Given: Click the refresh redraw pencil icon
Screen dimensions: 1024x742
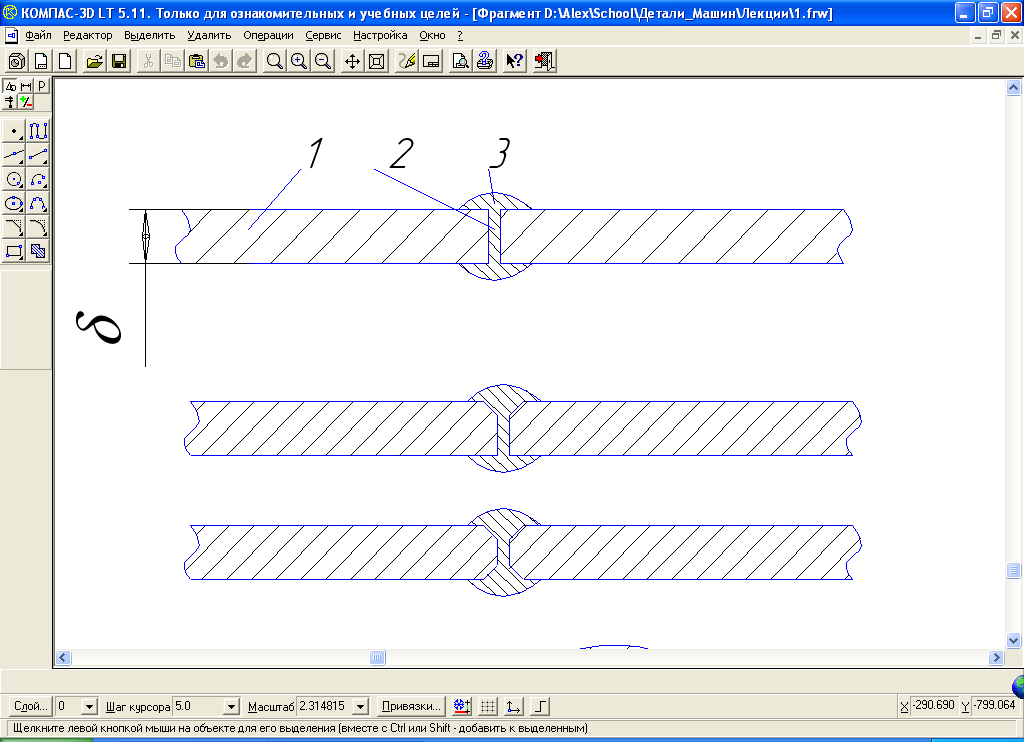Looking at the screenshot, I should (x=407, y=61).
